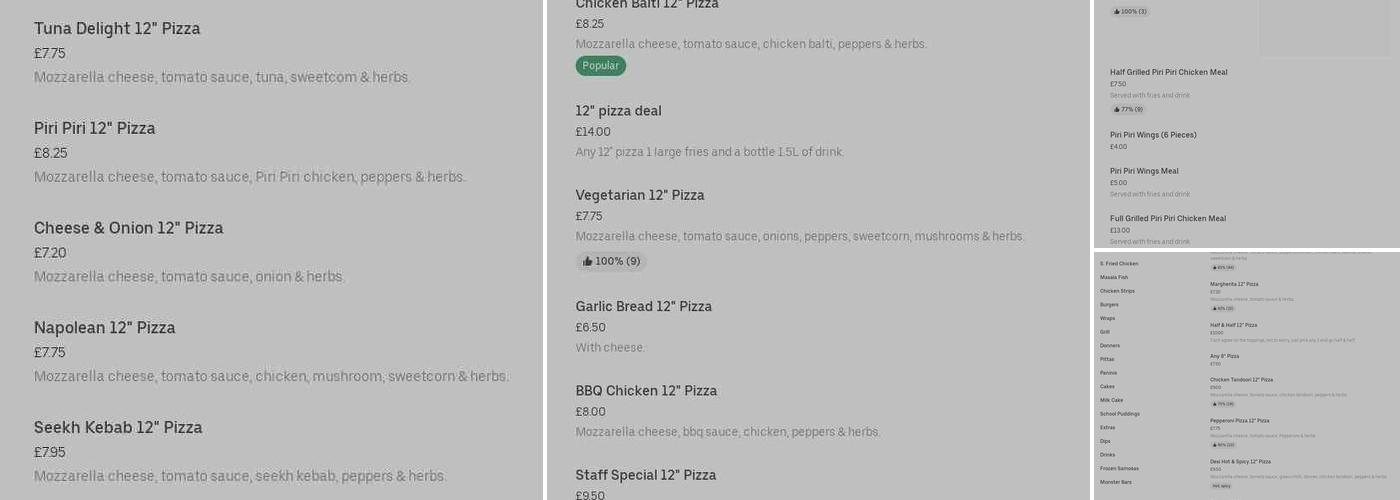
Task: Open Piri Piri Wings (6 Pieces)
Action: [1153, 135]
